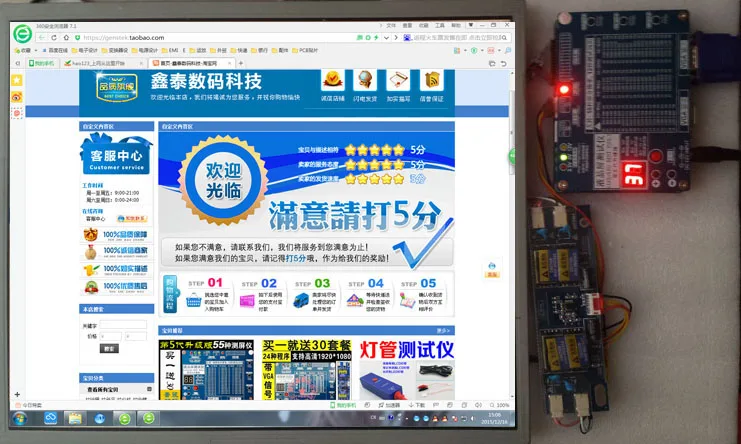Image resolution: width=741 pixels, height=444 pixels.
Task: Open the 电源设计 bookmarks folder
Action: tap(145, 50)
